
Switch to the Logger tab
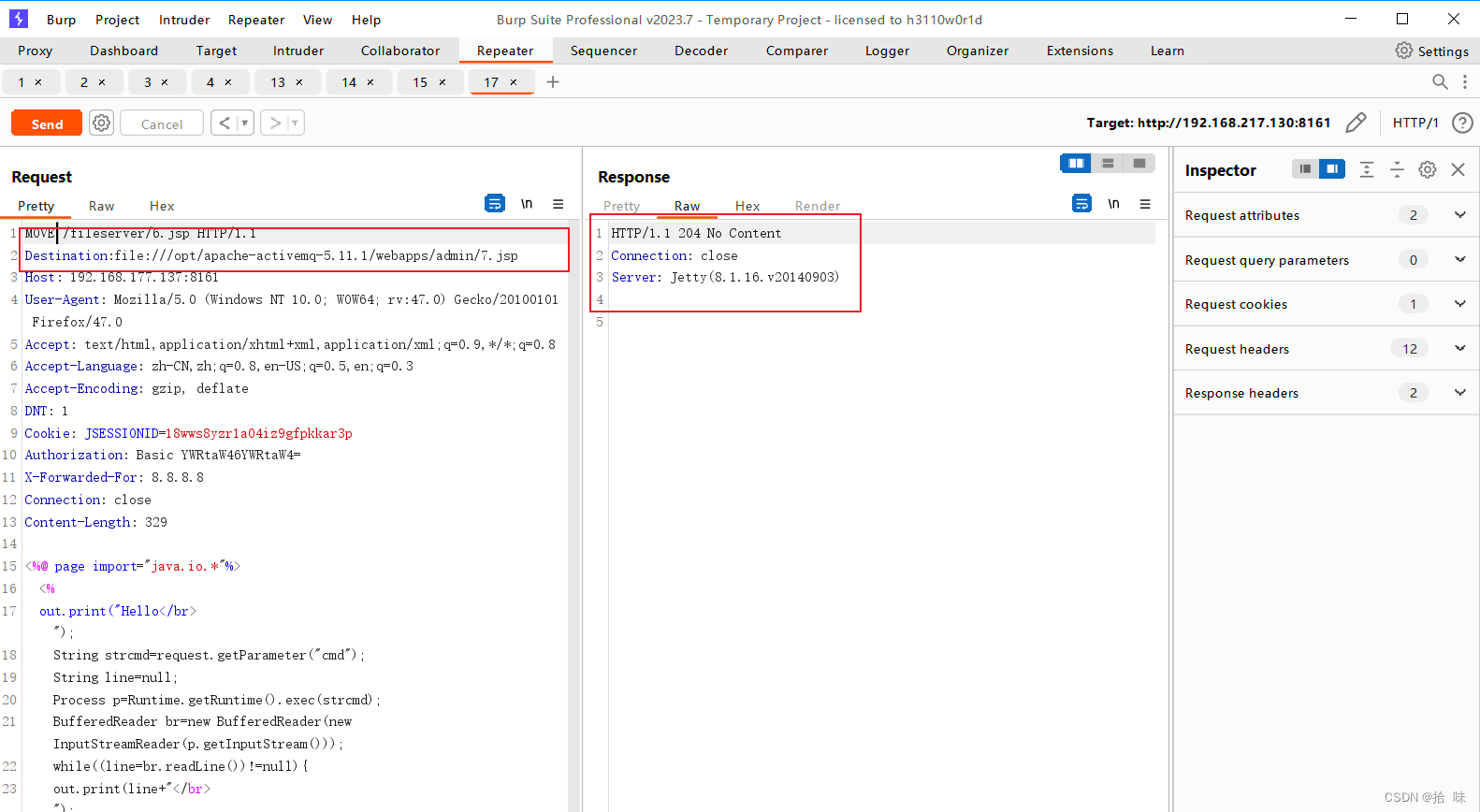click(x=887, y=51)
